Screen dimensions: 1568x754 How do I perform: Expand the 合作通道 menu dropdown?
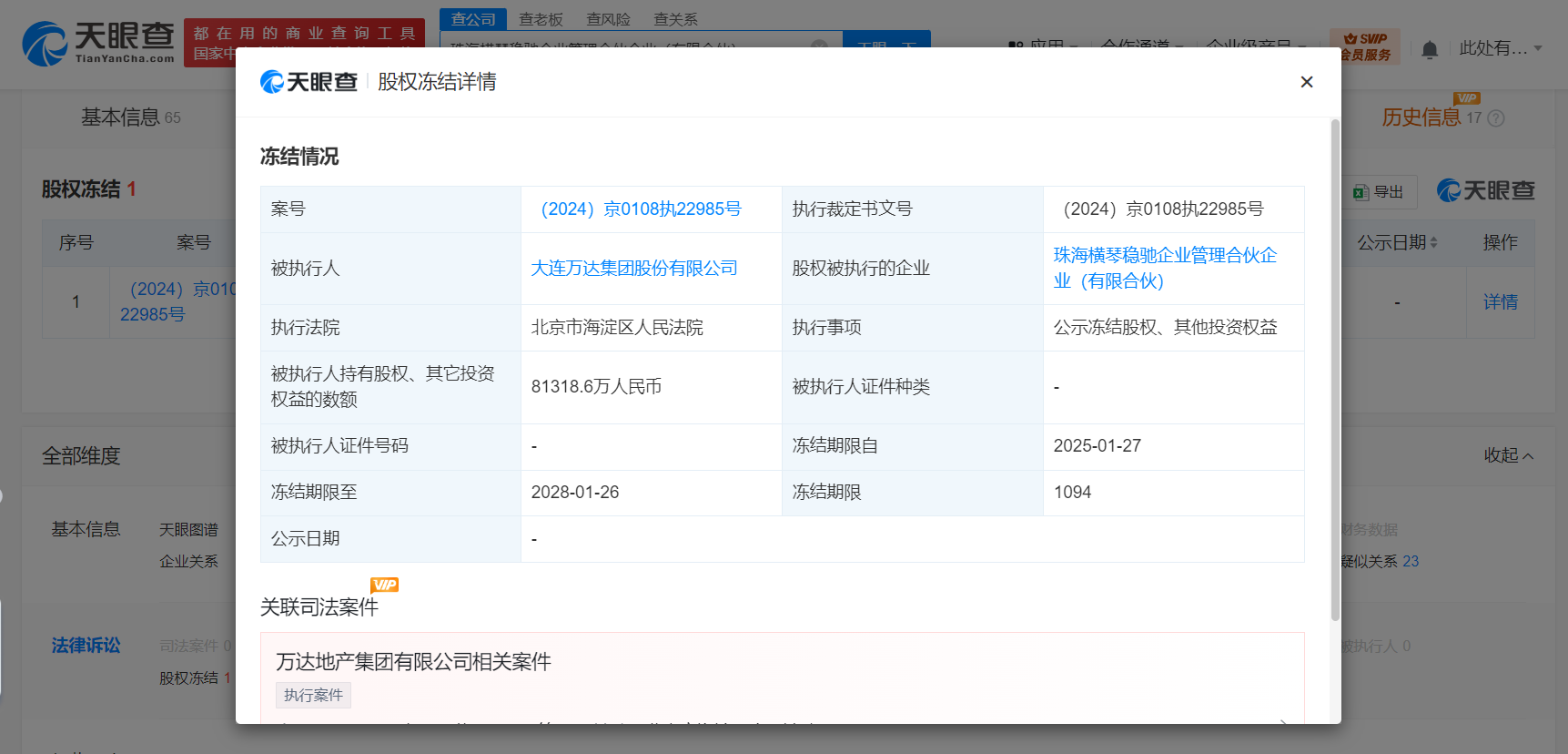click(x=1141, y=46)
